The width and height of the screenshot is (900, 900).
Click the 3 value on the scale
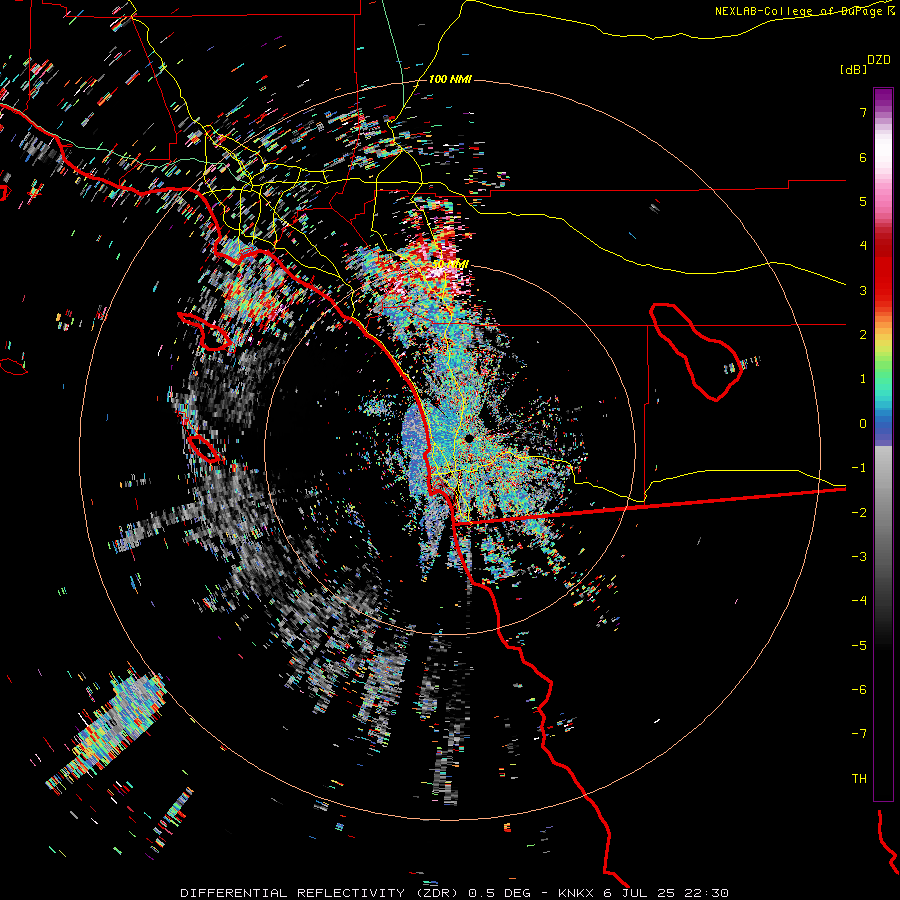(863, 290)
